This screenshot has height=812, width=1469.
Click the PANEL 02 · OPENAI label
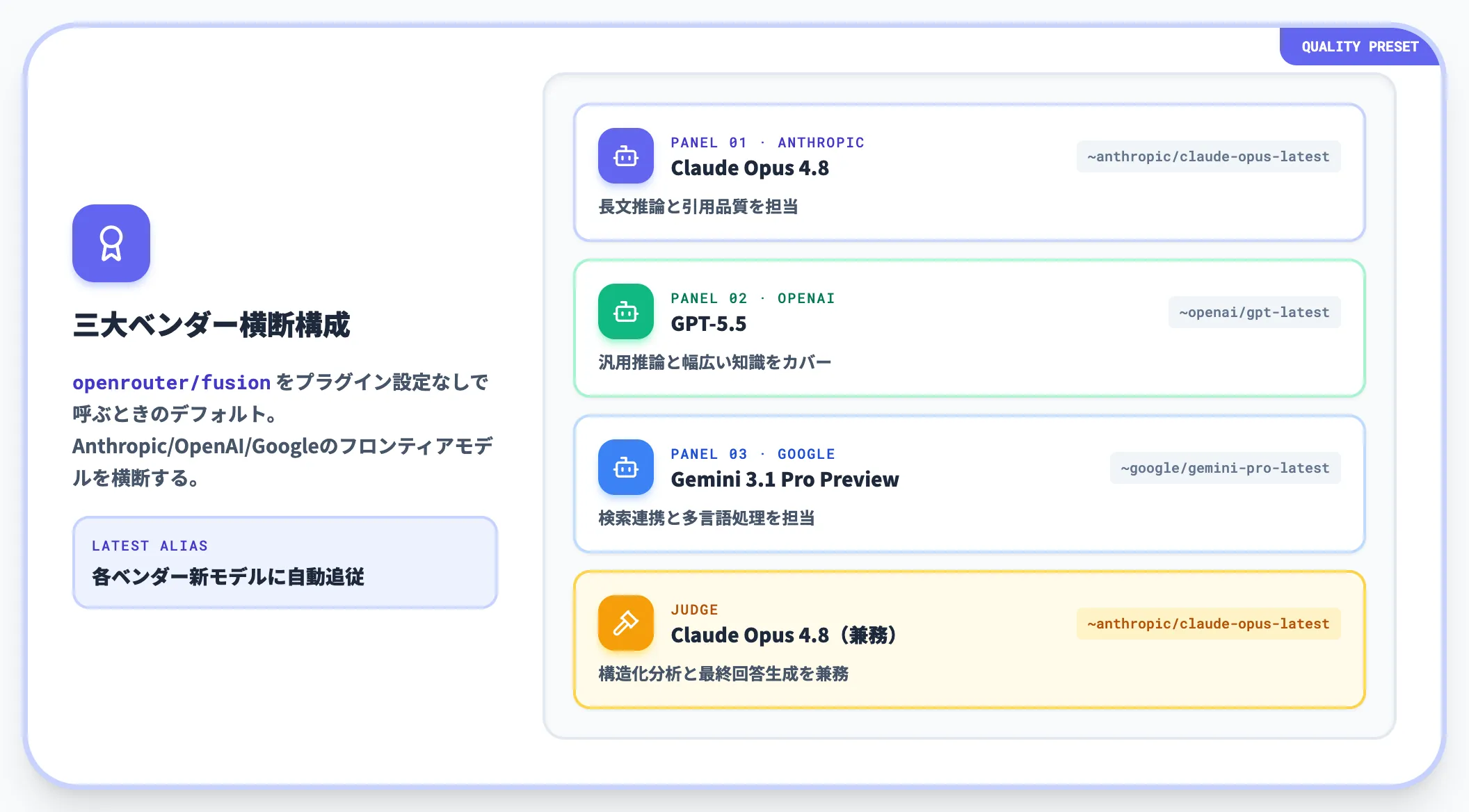click(753, 298)
